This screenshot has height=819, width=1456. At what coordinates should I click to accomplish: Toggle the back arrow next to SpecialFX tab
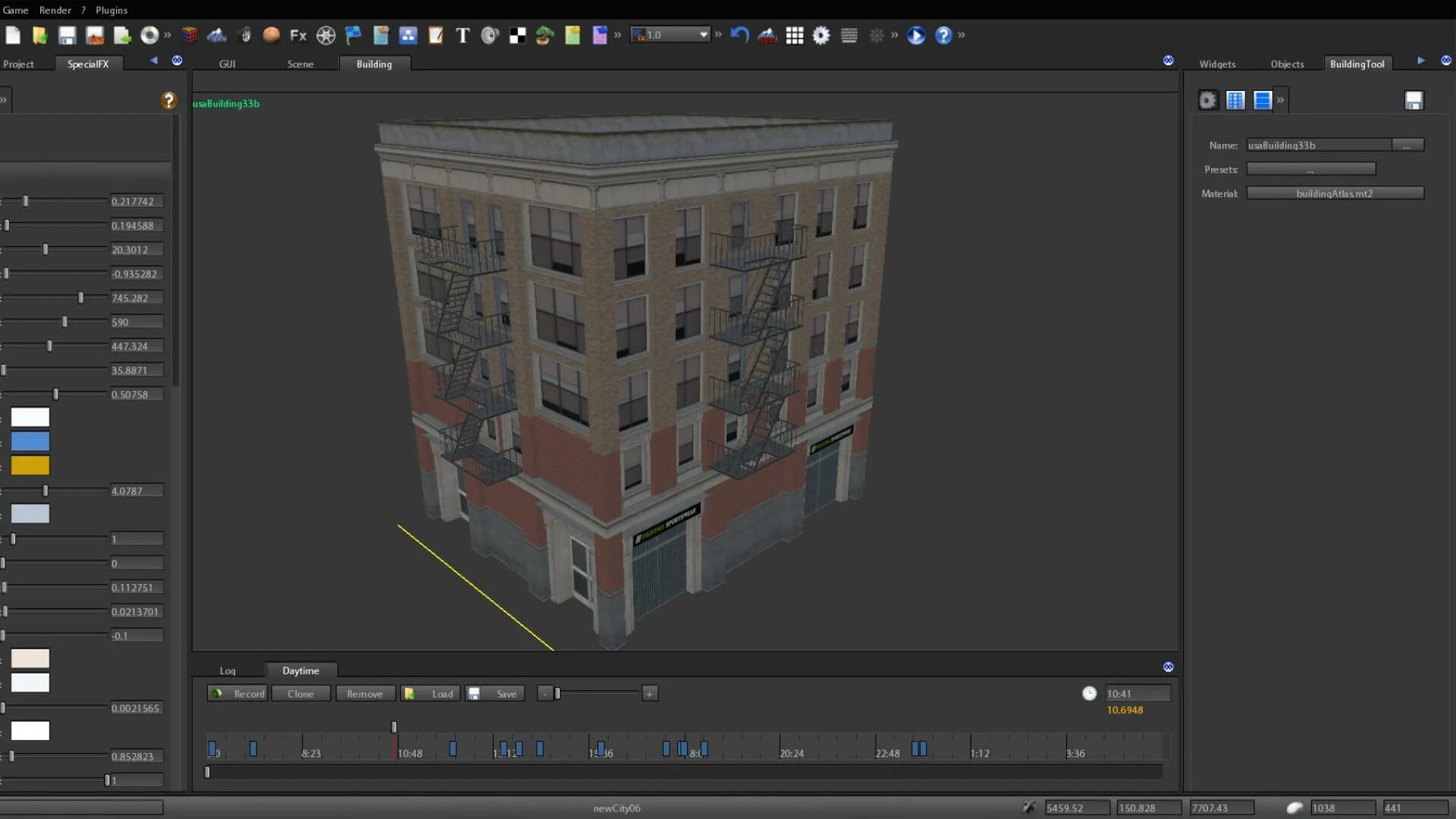pos(153,61)
